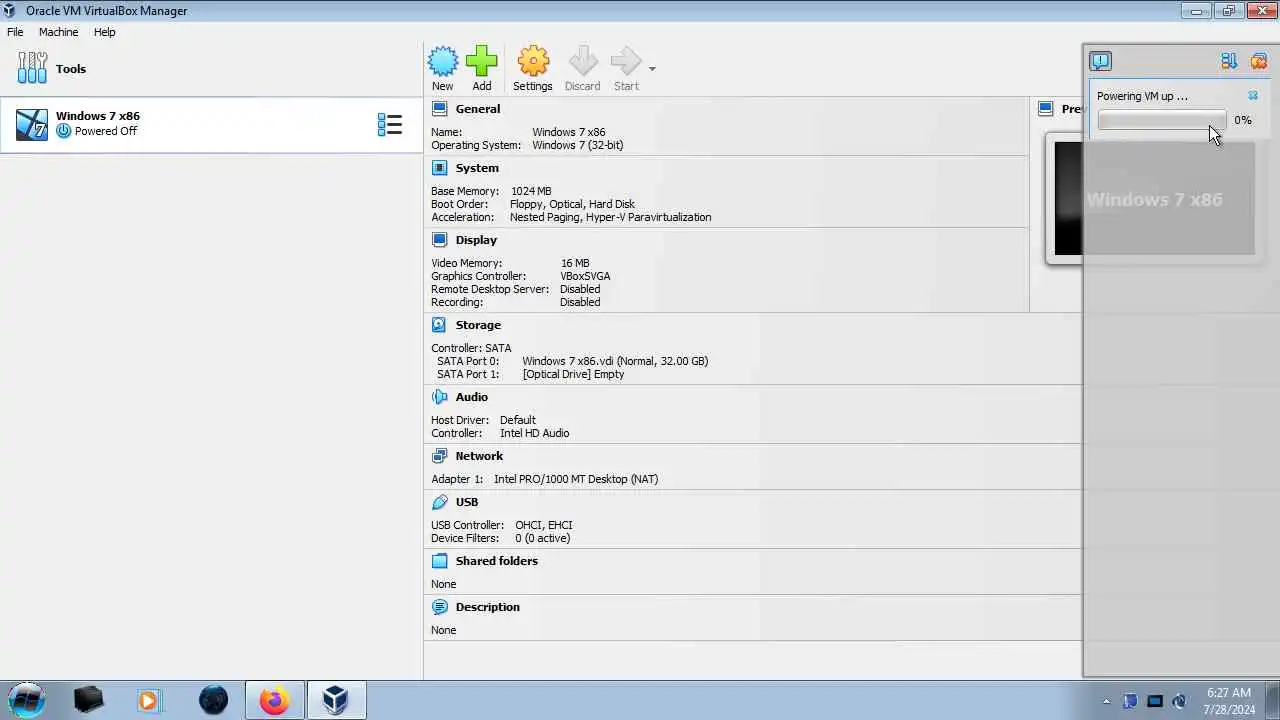This screenshot has height=720, width=1280.
Task: Start the VM with the green arrow
Action: (x=626, y=69)
